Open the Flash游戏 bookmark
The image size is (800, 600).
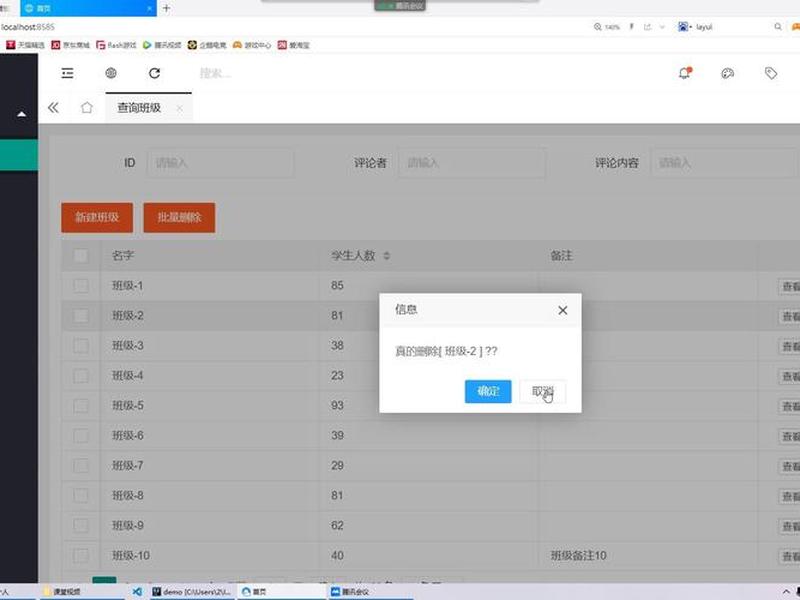[x=116, y=45]
